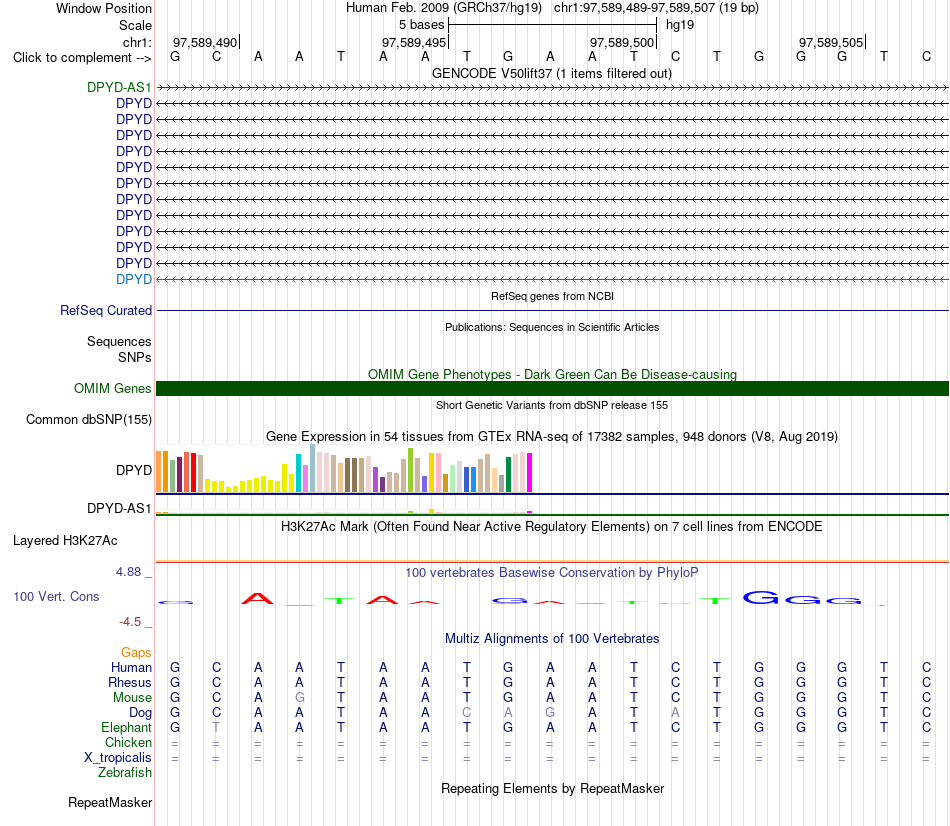Screen dimensions: 950x826
Task: Click the "Elephant" alignment row label
Action: click(x=126, y=727)
